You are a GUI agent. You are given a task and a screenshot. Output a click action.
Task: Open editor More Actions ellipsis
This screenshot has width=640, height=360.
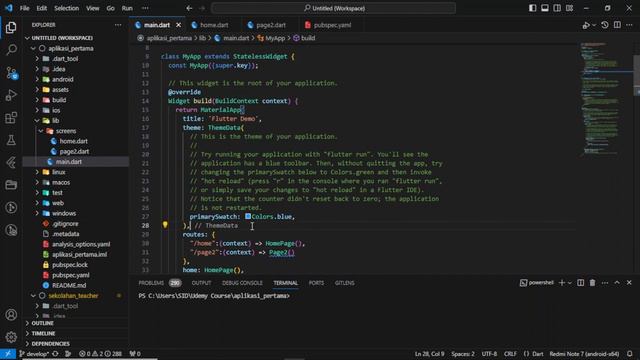click(x=629, y=25)
